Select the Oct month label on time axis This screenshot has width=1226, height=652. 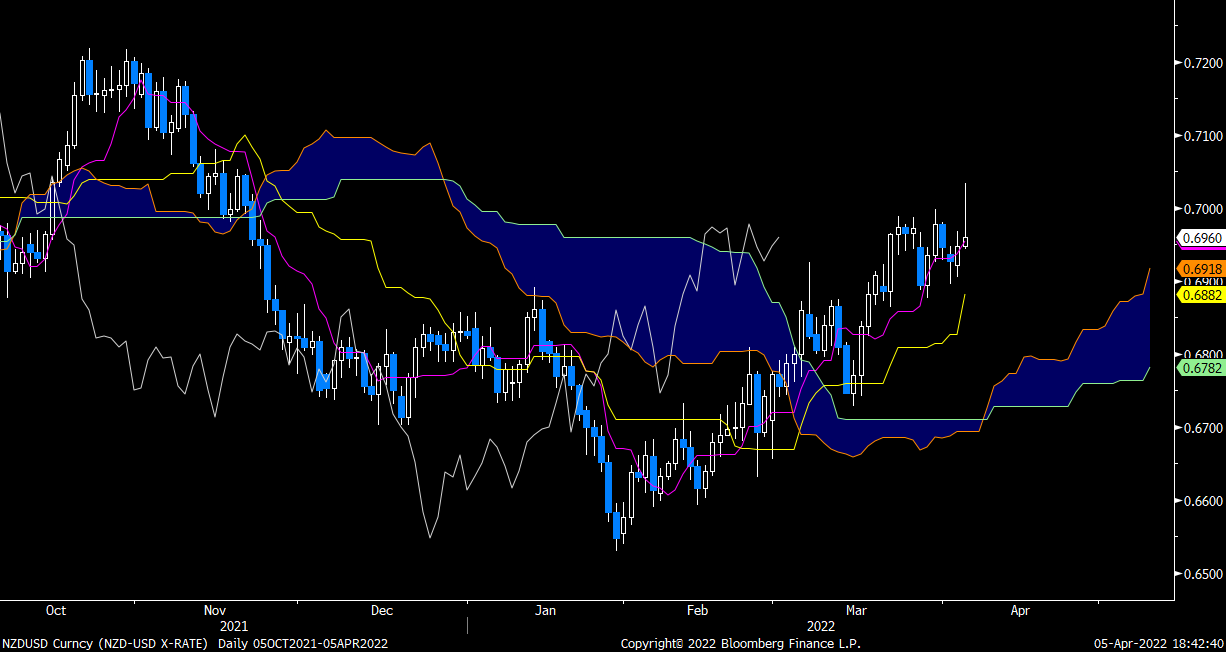click(56, 610)
